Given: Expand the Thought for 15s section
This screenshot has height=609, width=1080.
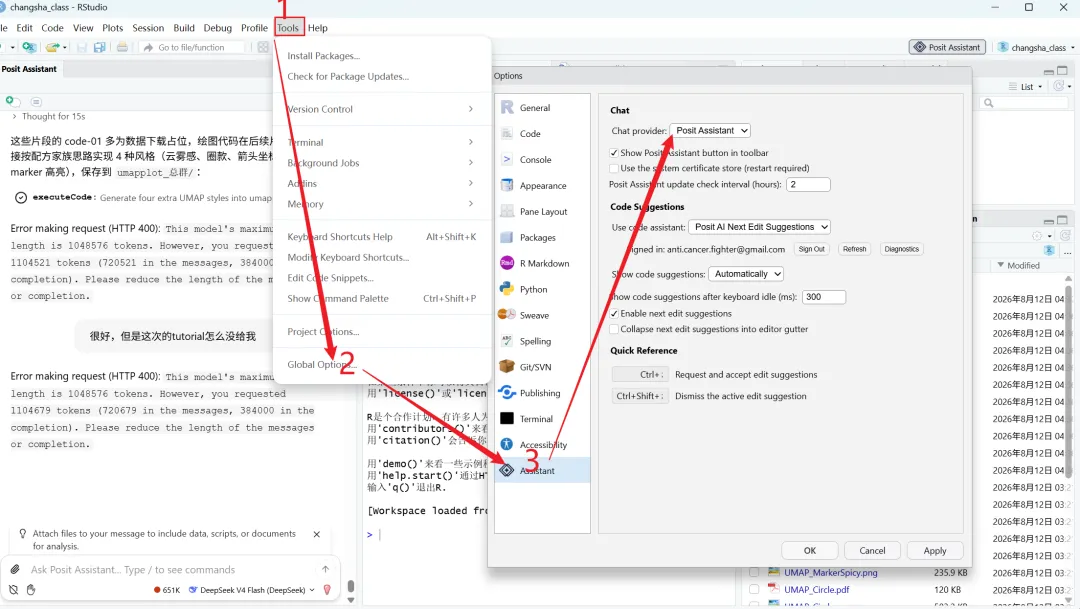Looking at the screenshot, I should (x=48, y=116).
